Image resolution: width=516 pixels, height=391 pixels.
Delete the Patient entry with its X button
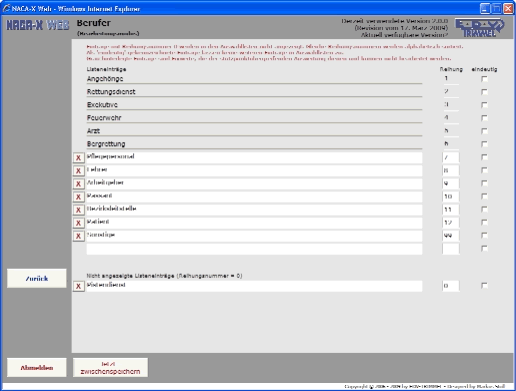point(79,223)
